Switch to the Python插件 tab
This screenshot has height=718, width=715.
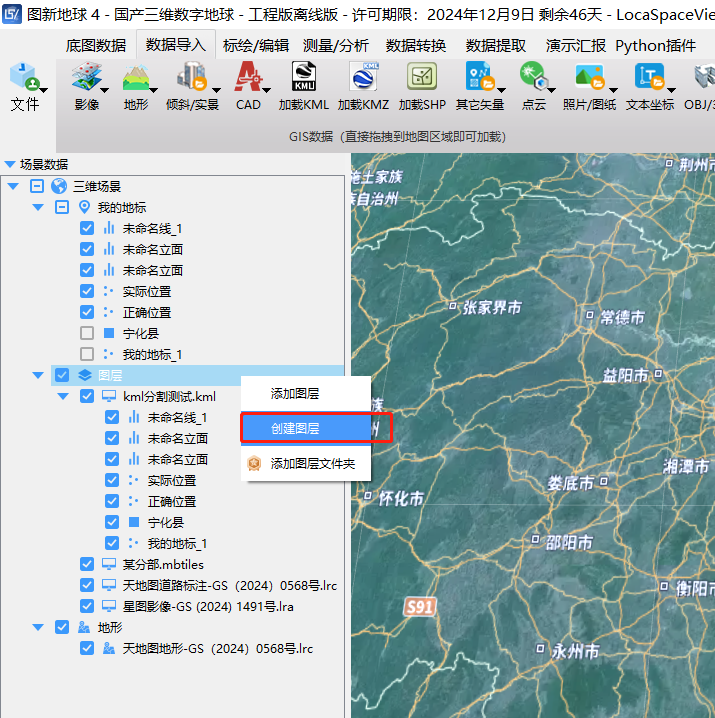655,45
